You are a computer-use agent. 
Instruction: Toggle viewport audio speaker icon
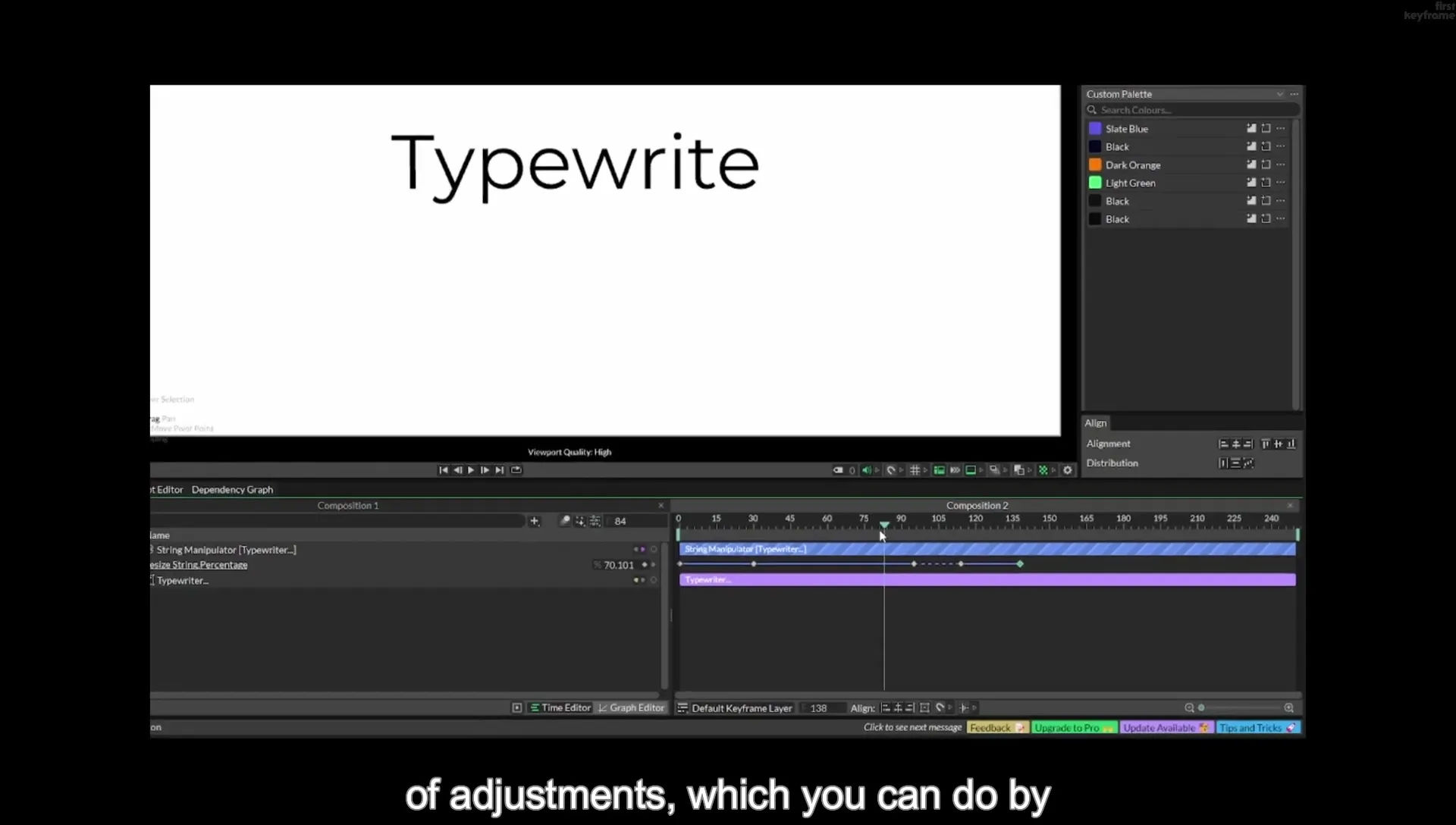point(866,470)
